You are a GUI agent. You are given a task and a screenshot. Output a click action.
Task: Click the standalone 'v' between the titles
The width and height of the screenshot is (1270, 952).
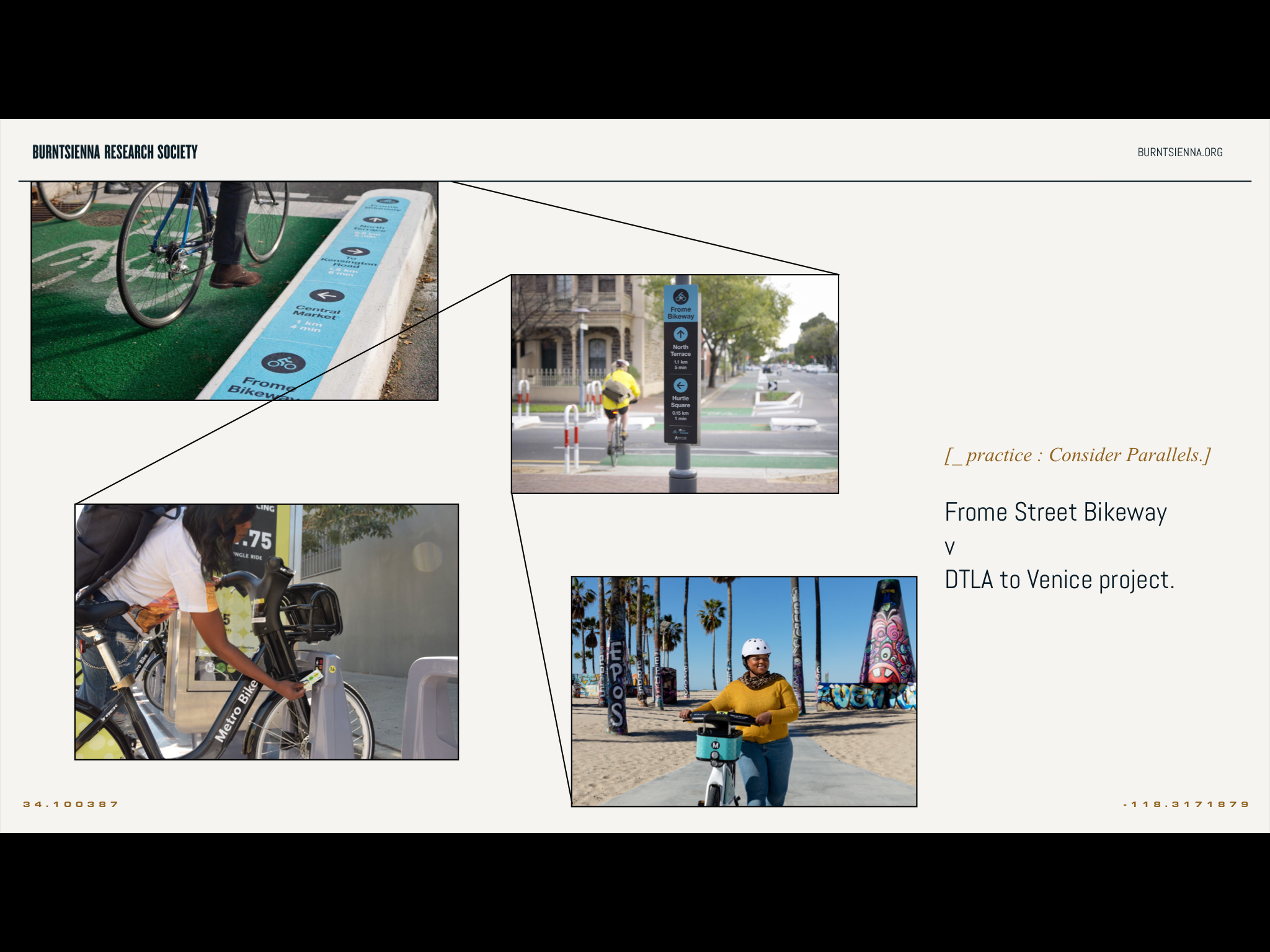(949, 547)
